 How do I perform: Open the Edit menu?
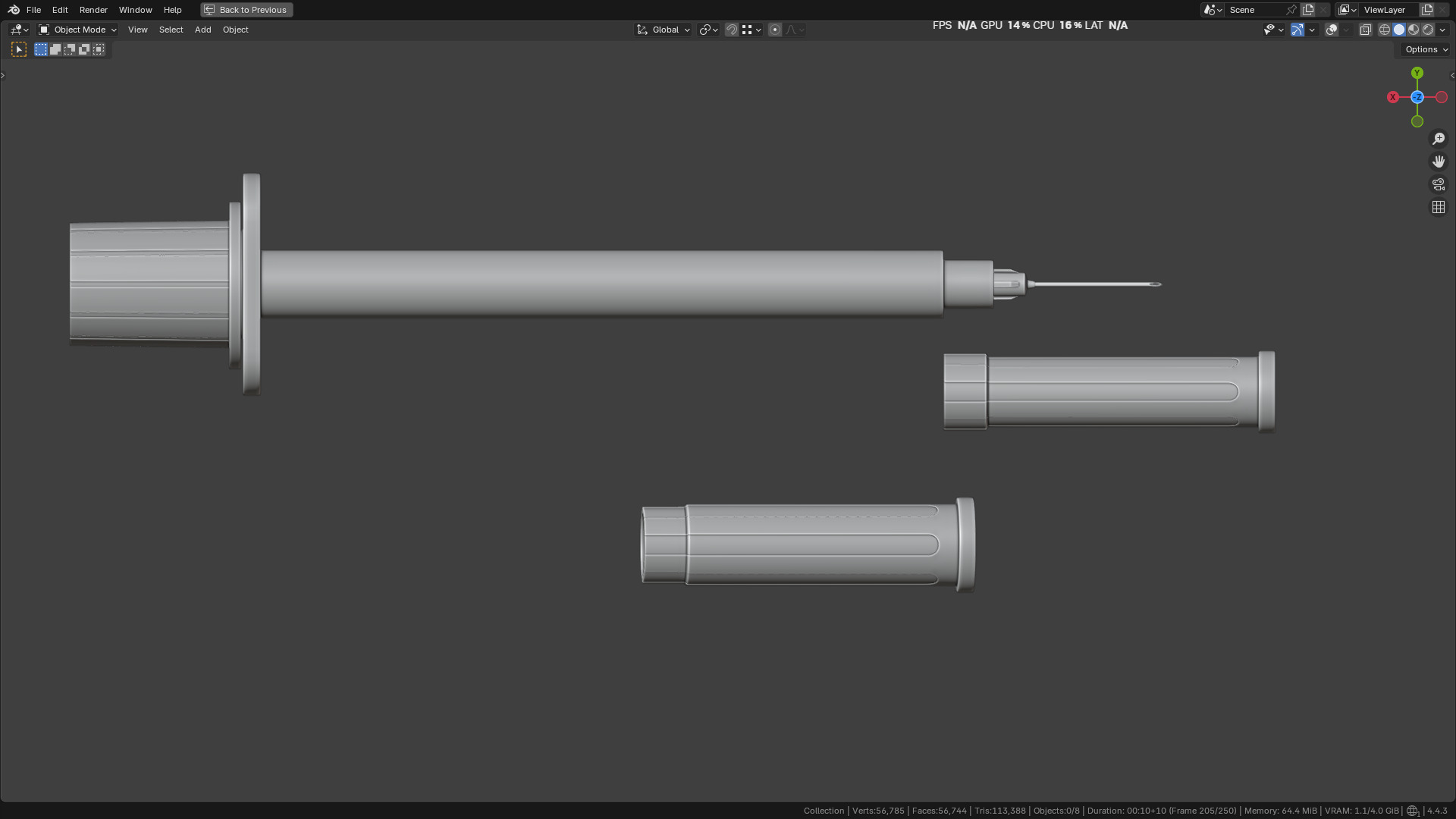point(60,10)
